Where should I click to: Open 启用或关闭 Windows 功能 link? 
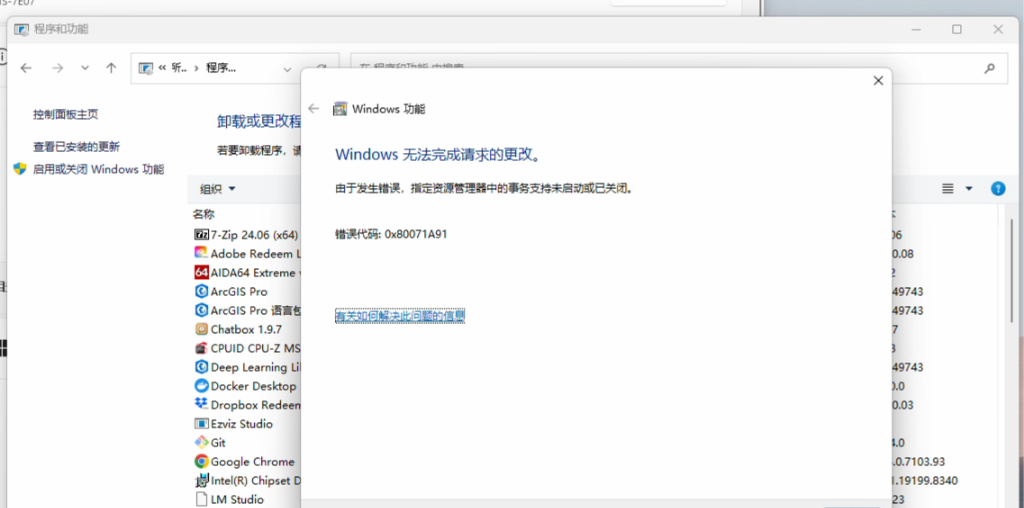pyautogui.click(x=99, y=169)
